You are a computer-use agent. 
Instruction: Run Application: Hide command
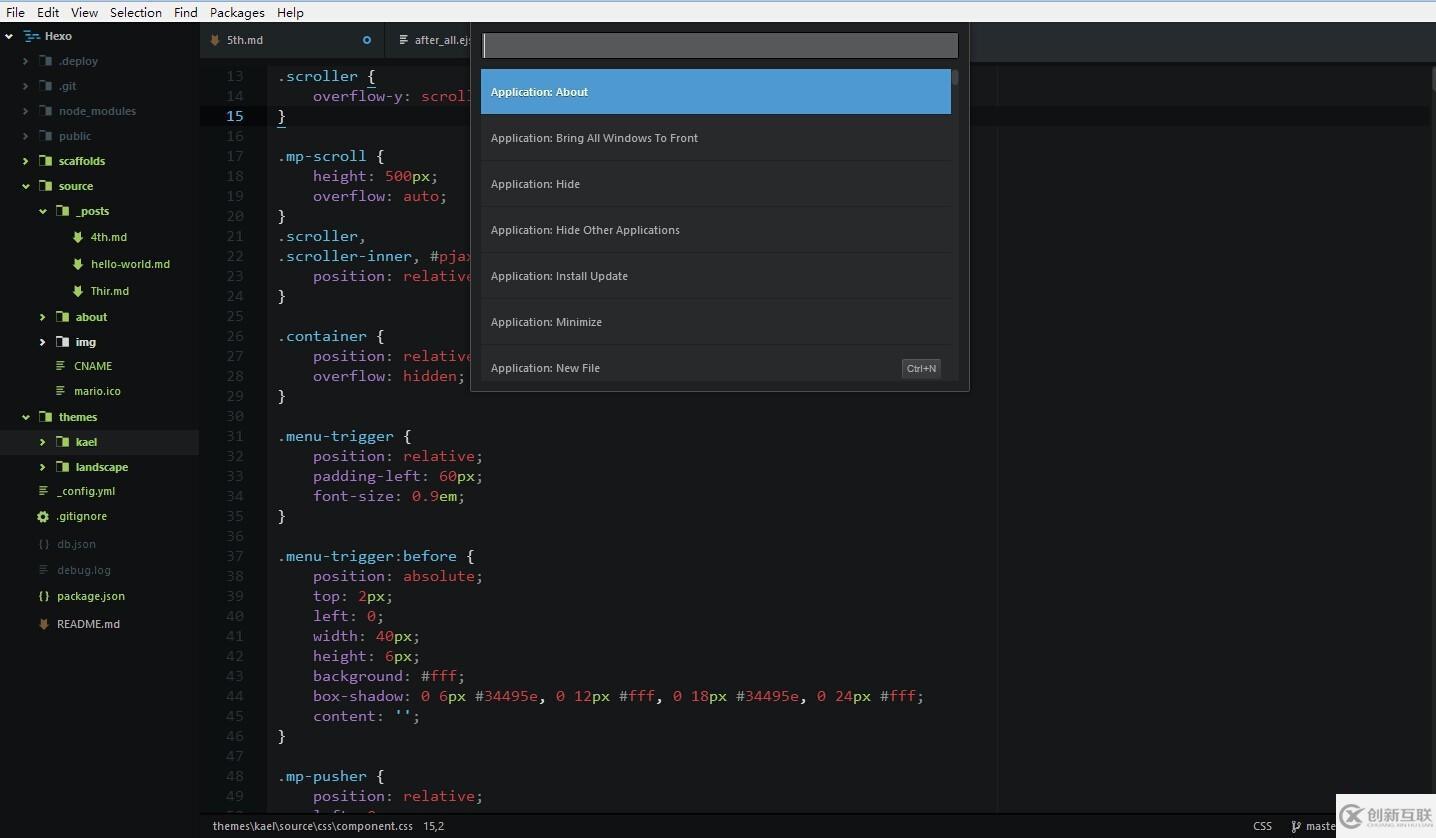pyautogui.click(x=716, y=184)
